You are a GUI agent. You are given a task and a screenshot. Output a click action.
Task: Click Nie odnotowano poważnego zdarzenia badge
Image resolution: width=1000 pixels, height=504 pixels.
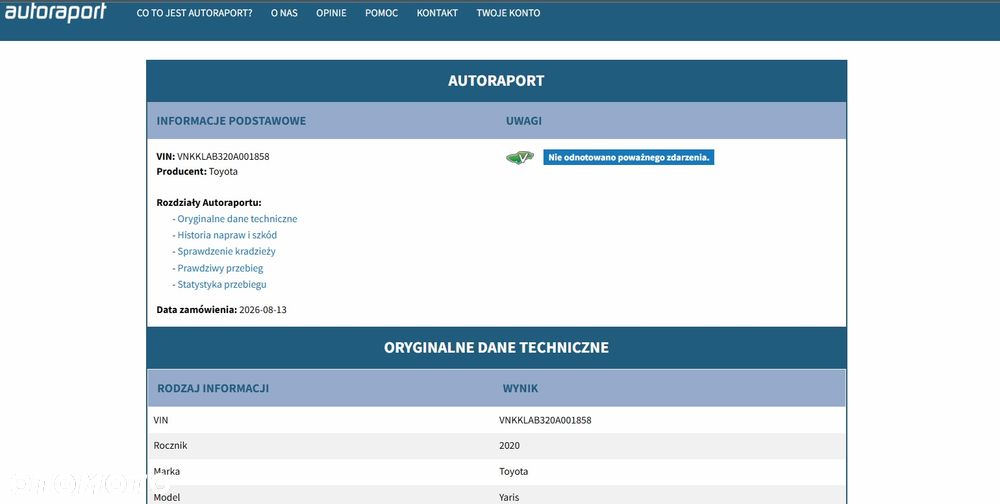(x=628, y=158)
